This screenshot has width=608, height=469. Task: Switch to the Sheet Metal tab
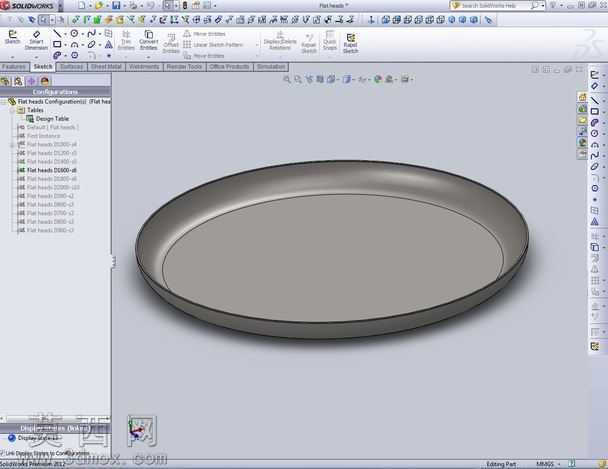106,67
